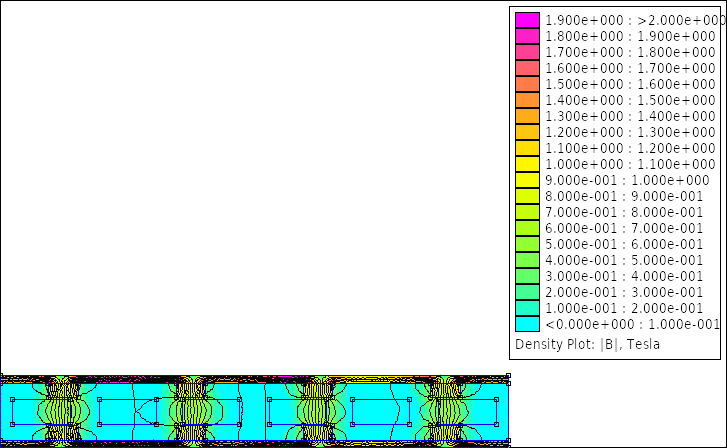Click the 8.000e-001 : 9.000e-001 legend swatch

click(527, 196)
